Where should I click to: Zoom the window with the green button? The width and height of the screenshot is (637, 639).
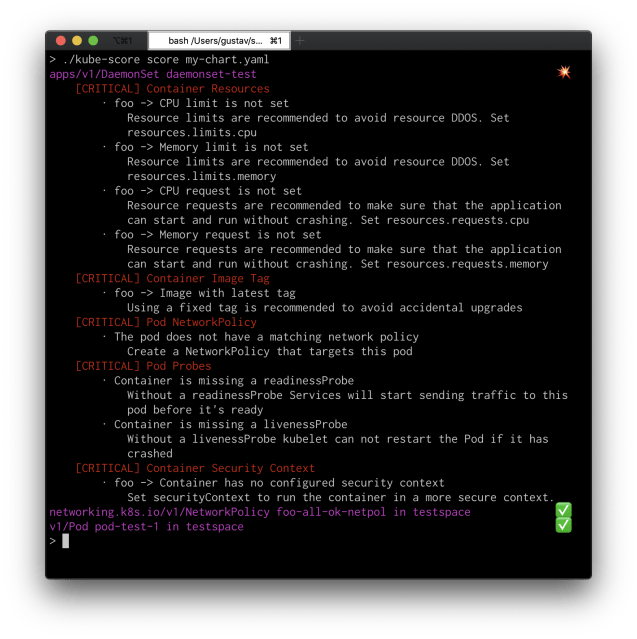pyautogui.click(x=93, y=40)
